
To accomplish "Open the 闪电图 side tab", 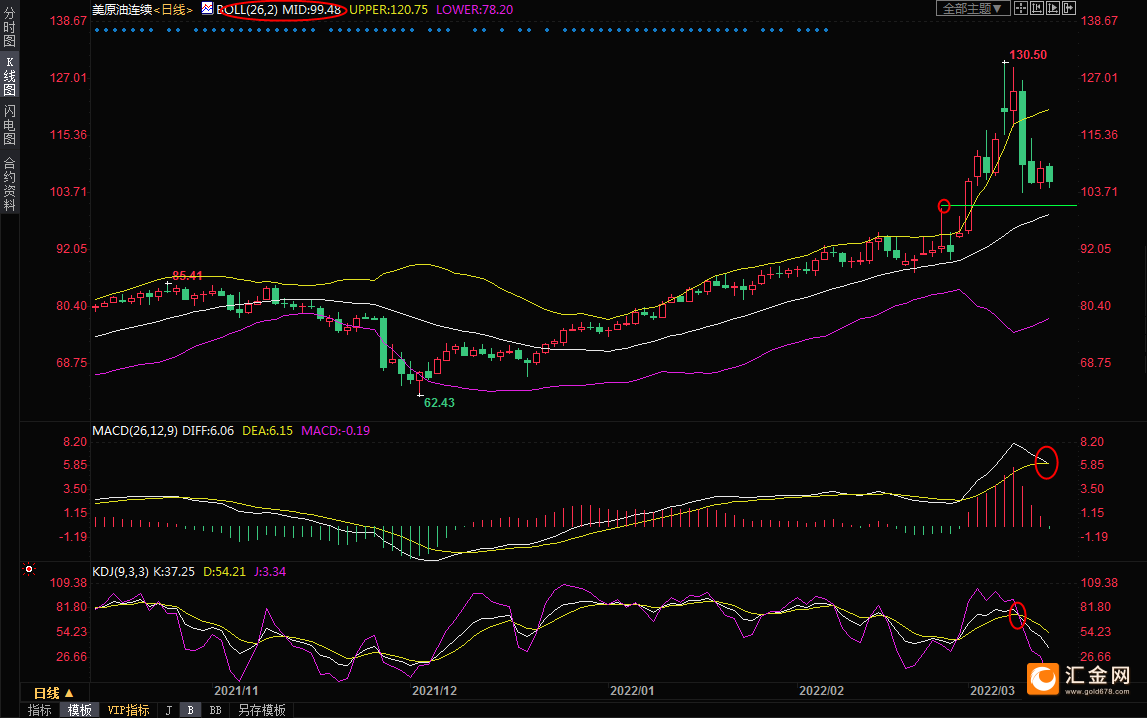I will 10,125.
